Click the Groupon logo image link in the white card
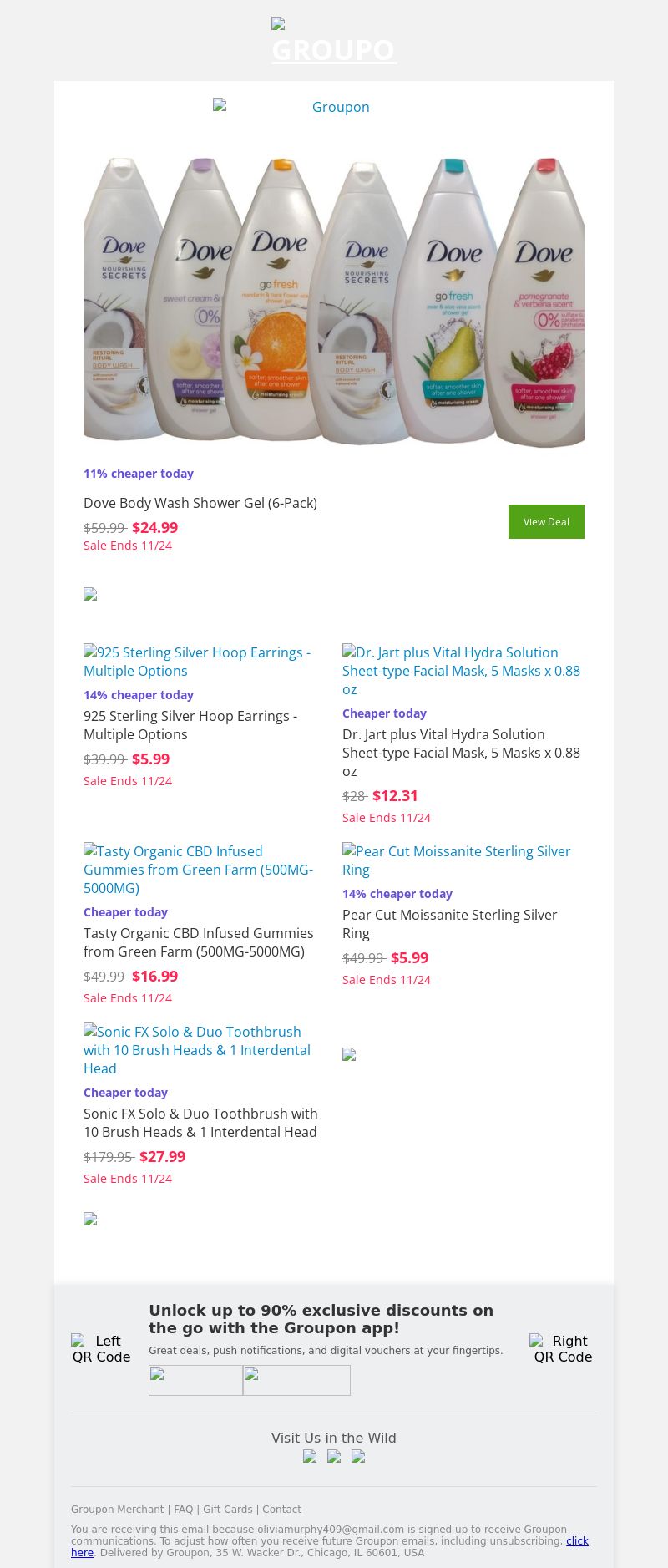668x1568 pixels. click(334, 107)
